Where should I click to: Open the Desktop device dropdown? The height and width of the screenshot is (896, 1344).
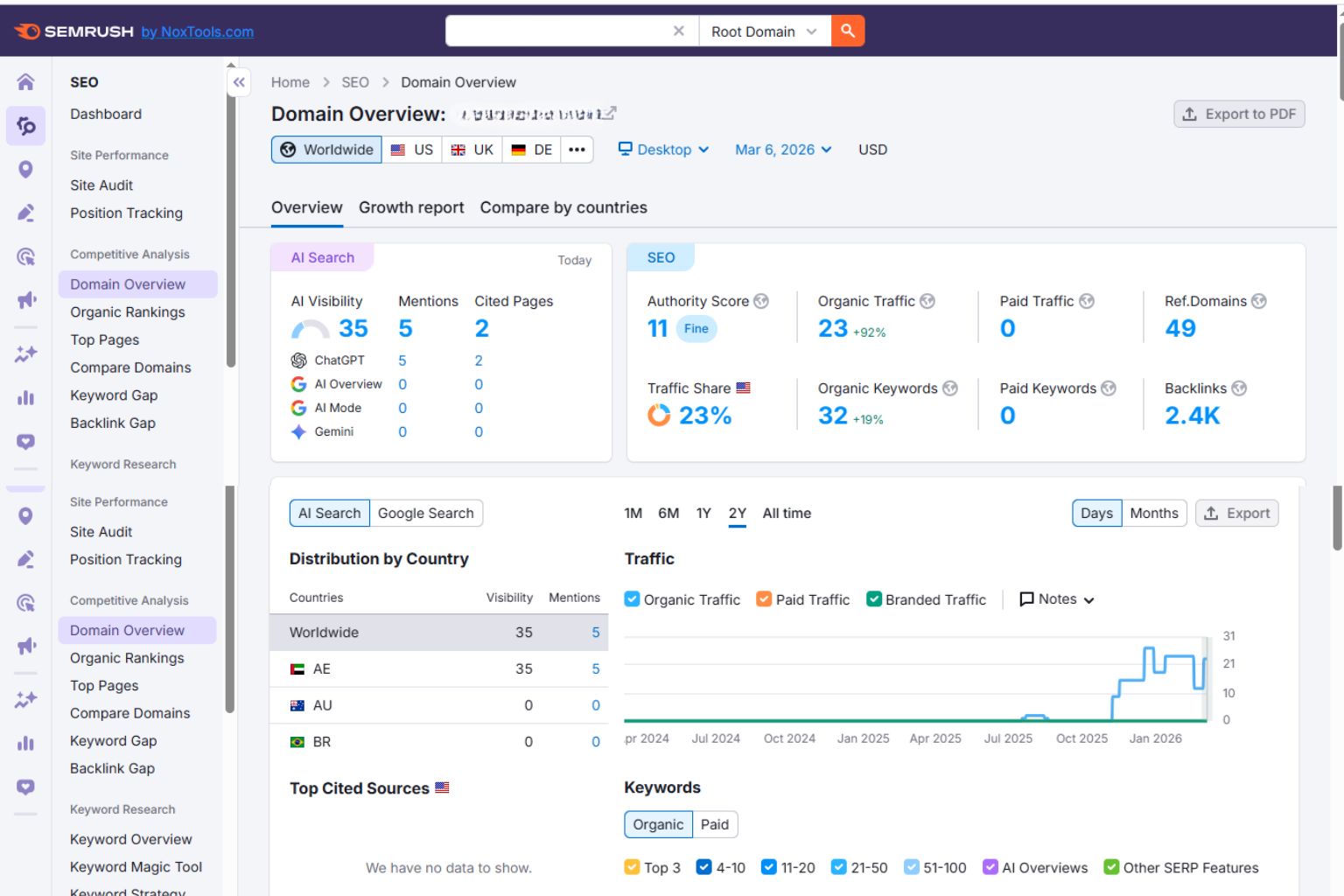pos(663,150)
